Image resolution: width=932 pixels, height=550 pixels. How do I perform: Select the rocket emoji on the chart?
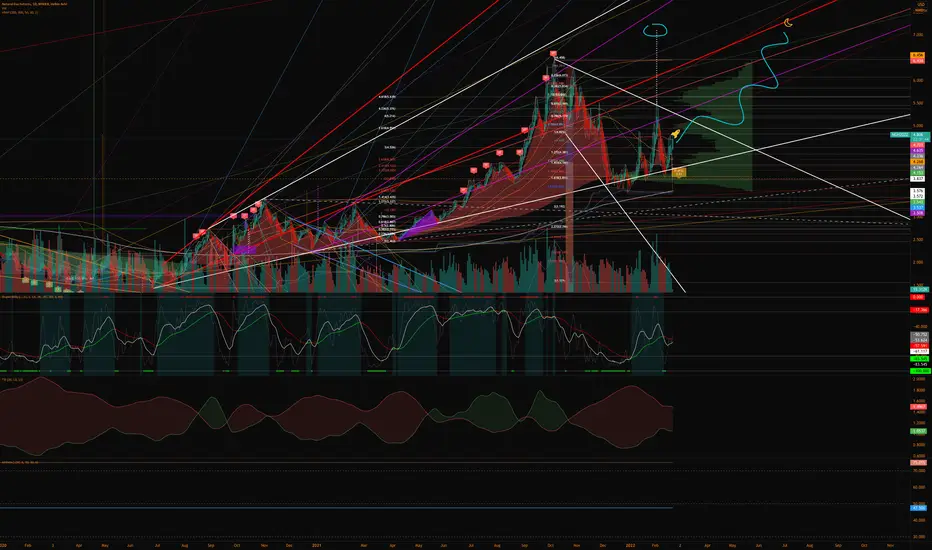coord(675,134)
